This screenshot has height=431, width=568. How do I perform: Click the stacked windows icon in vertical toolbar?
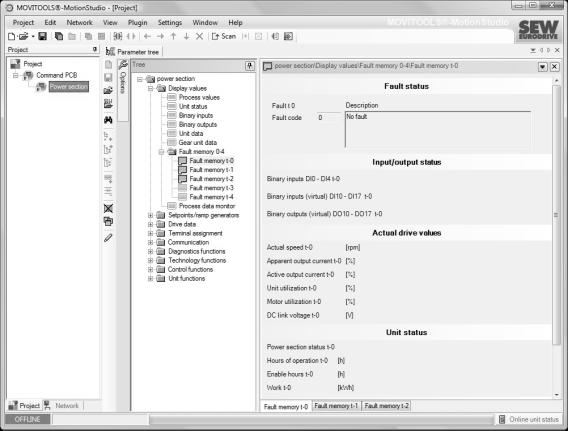(x=108, y=221)
